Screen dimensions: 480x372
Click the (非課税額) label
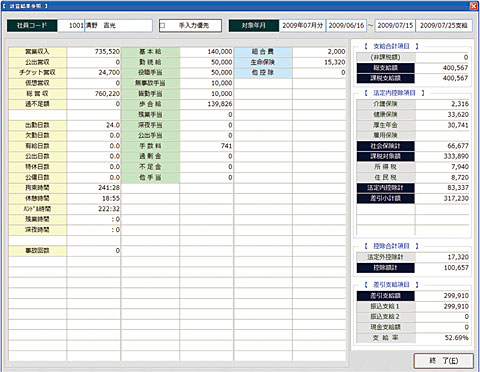(386, 57)
